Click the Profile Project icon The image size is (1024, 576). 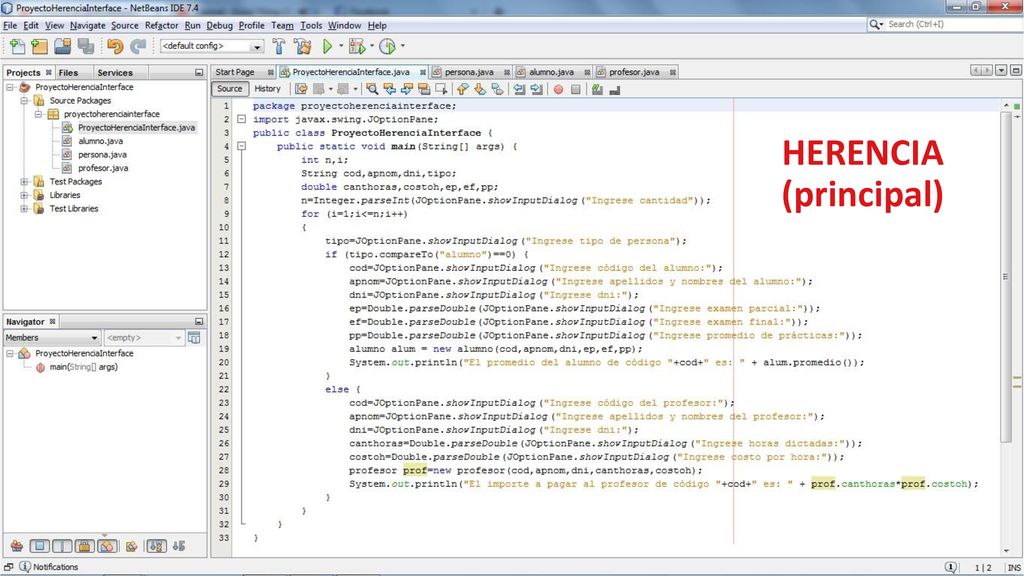point(387,46)
